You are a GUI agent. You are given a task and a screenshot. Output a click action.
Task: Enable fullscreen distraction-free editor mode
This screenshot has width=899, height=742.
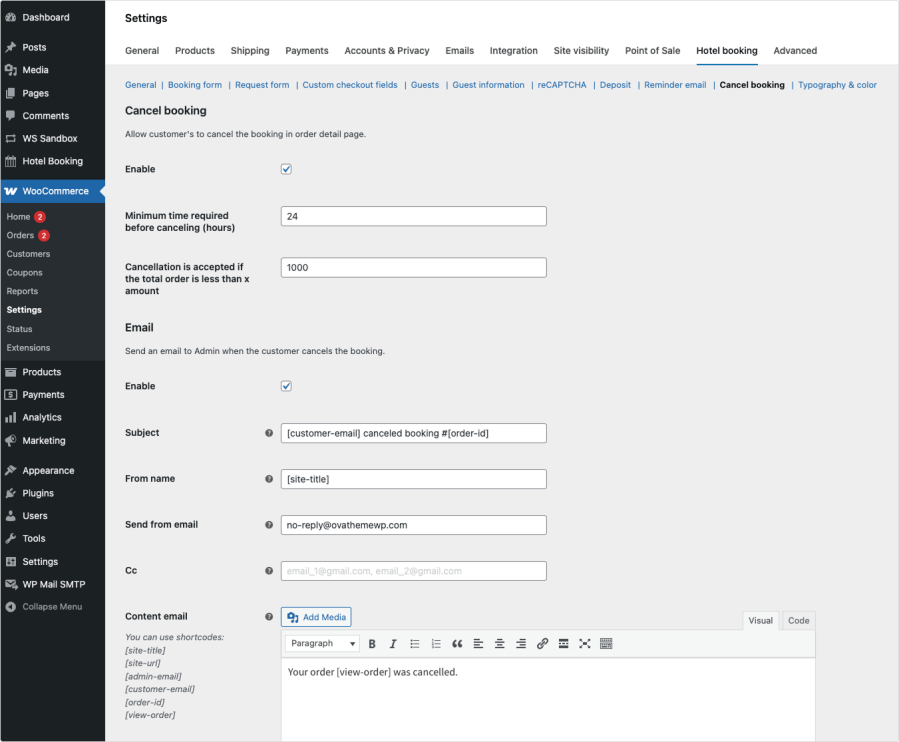point(585,644)
